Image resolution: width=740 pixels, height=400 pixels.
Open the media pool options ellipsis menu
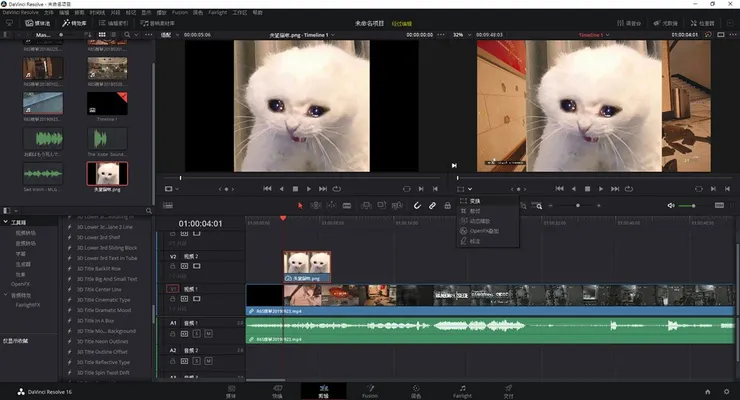tap(149, 35)
